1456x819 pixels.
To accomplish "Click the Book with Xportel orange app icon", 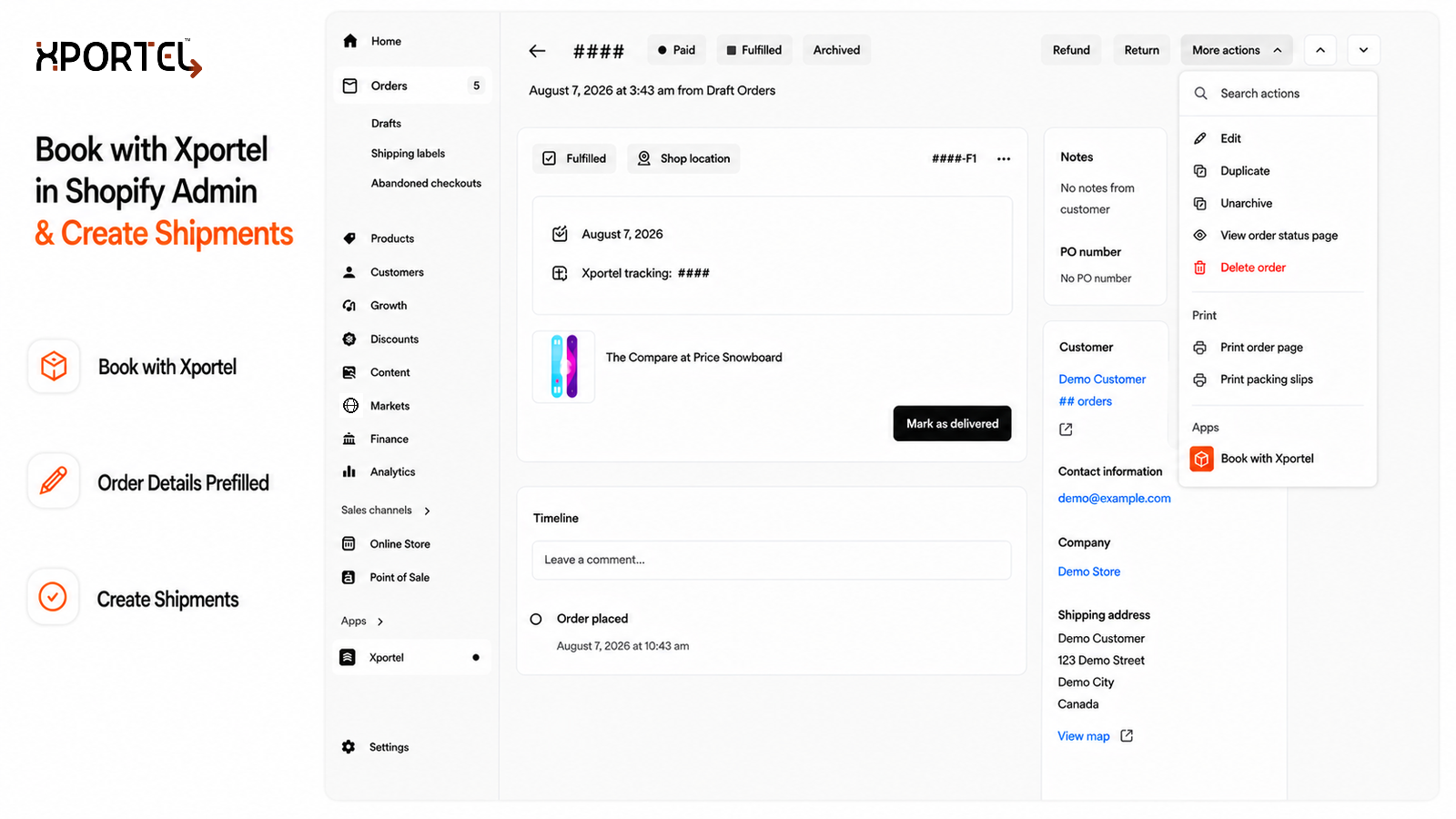I will tap(1202, 459).
